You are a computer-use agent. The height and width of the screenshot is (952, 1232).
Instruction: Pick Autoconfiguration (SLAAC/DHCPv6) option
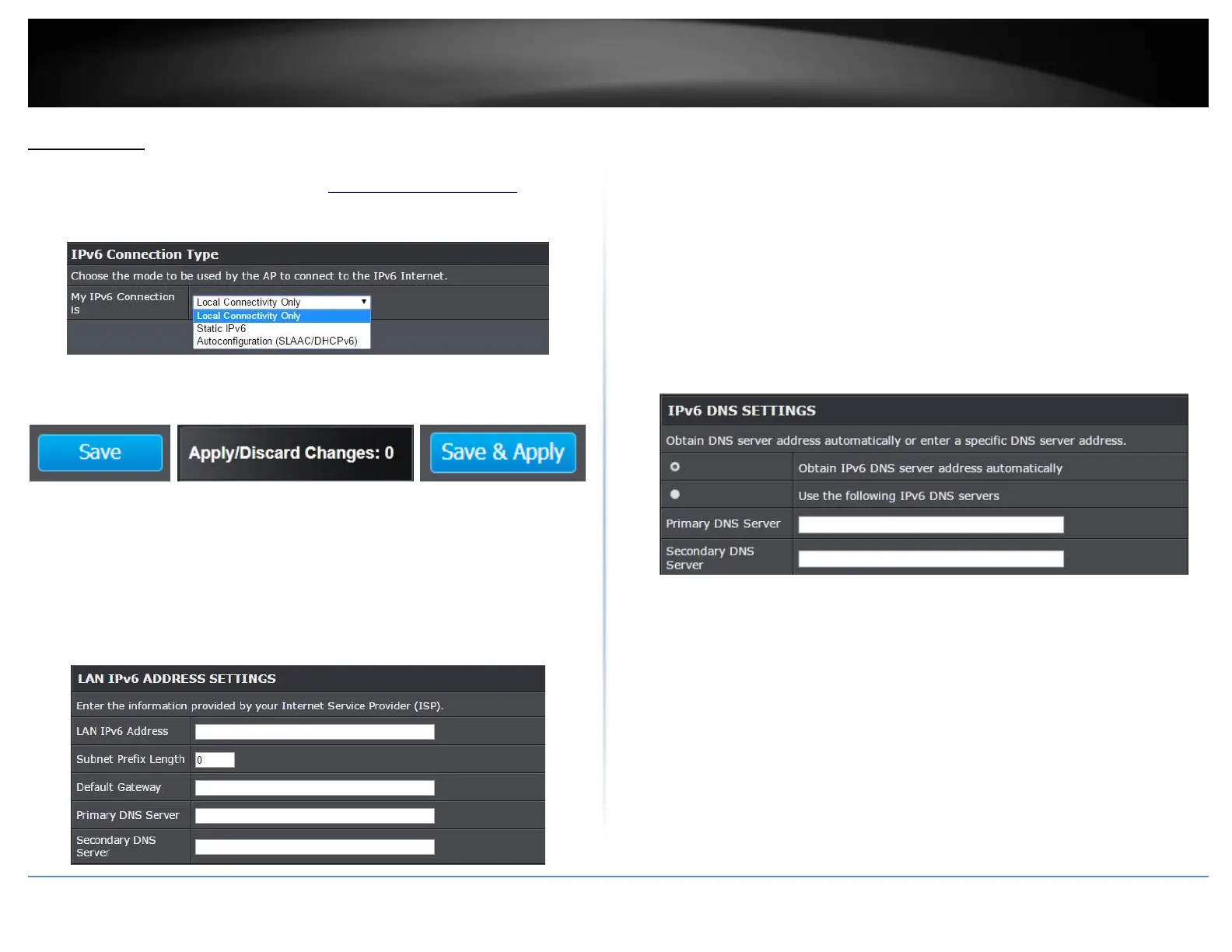coord(282,341)
